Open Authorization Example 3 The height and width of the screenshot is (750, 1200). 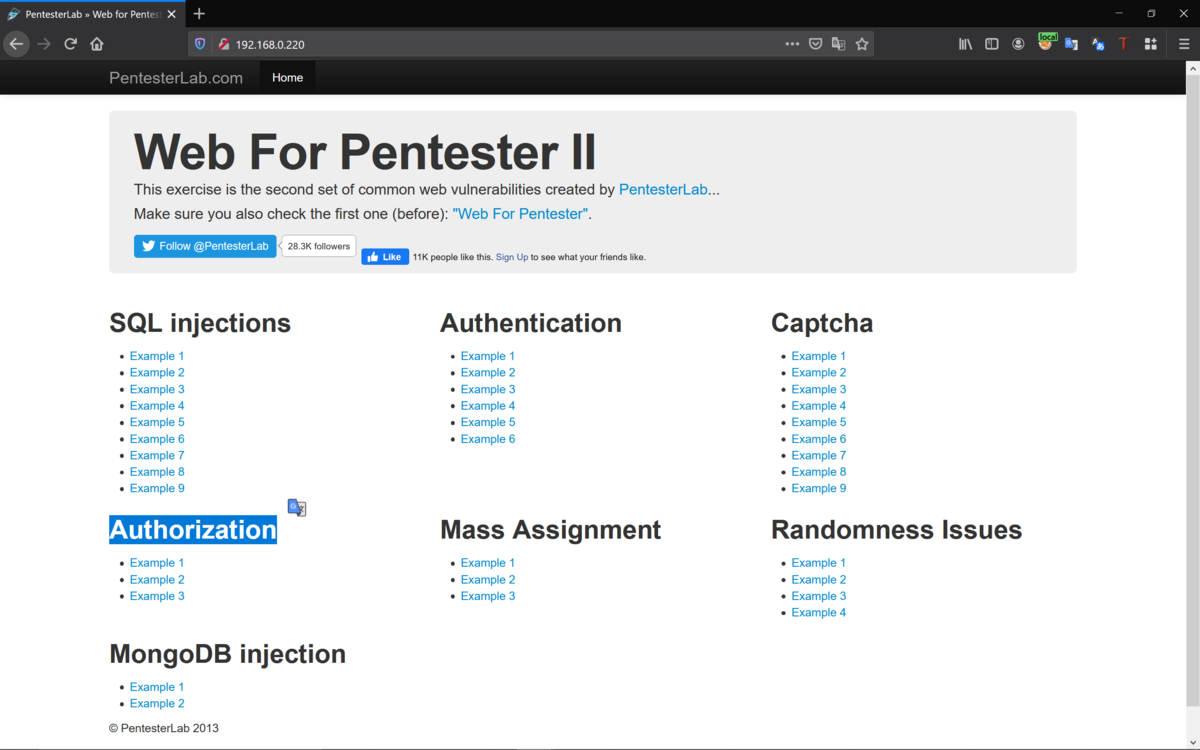[157, 596]
